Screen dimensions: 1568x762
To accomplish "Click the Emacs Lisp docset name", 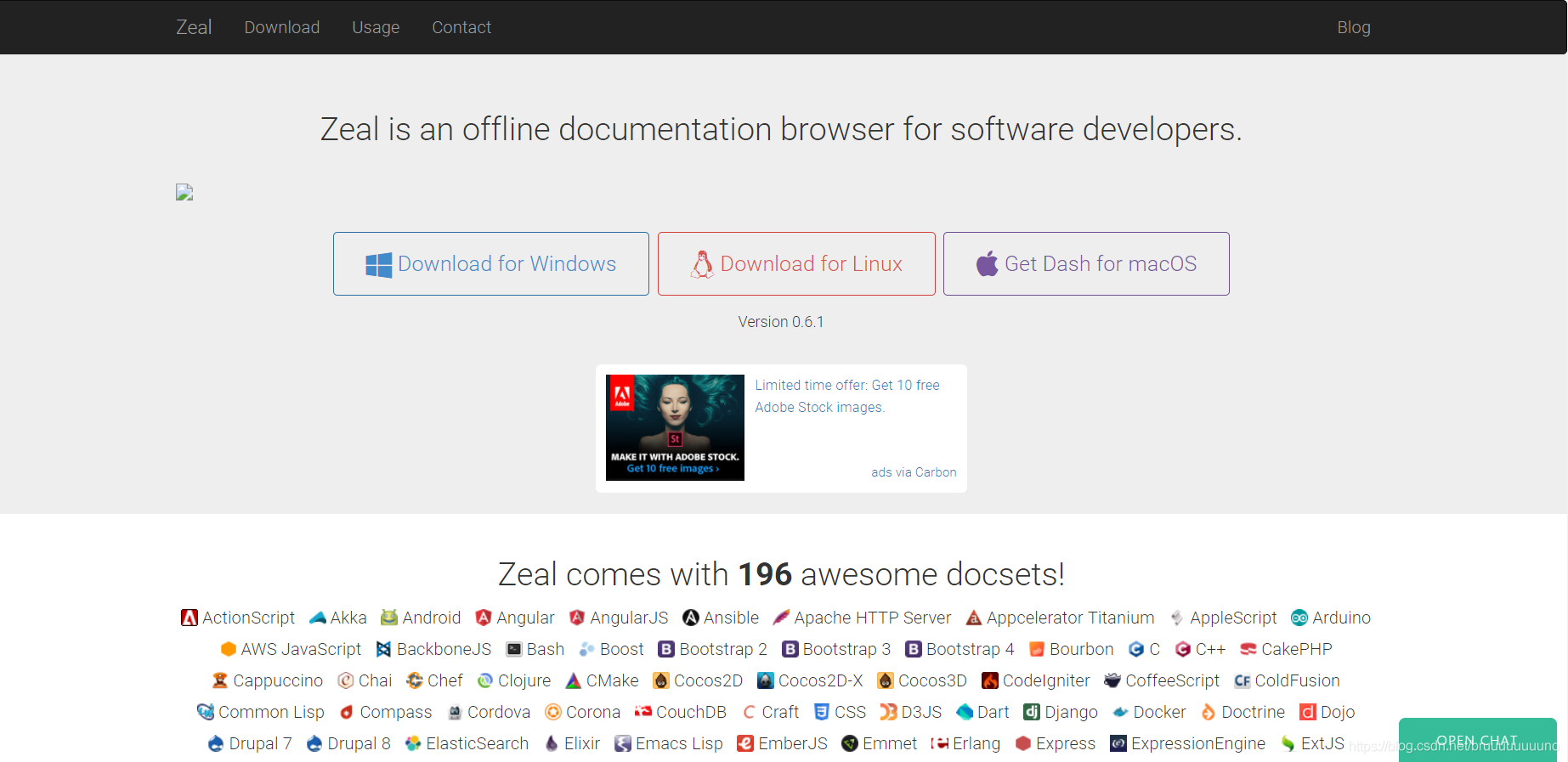I will tap(679, 743).
